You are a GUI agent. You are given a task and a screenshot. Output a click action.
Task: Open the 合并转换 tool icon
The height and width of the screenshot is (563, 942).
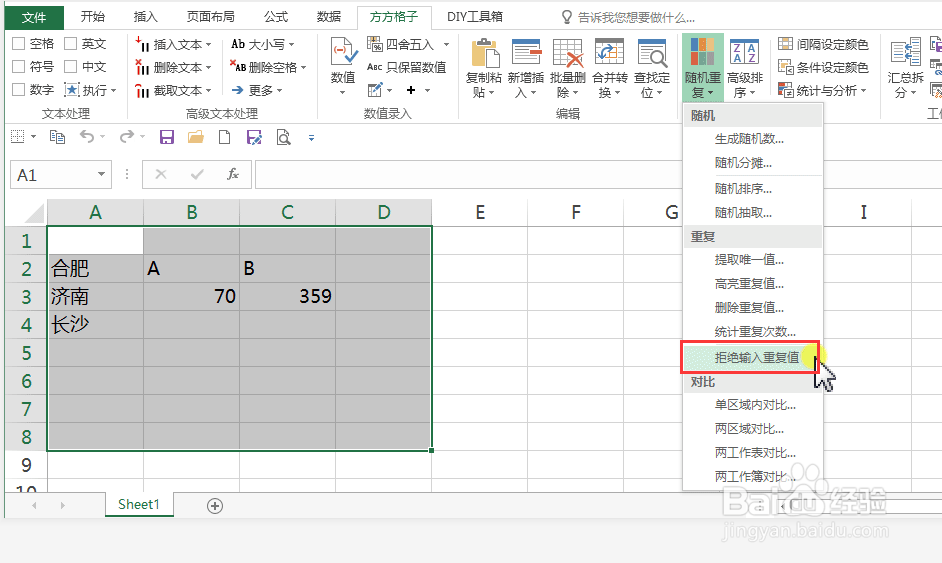609,53
